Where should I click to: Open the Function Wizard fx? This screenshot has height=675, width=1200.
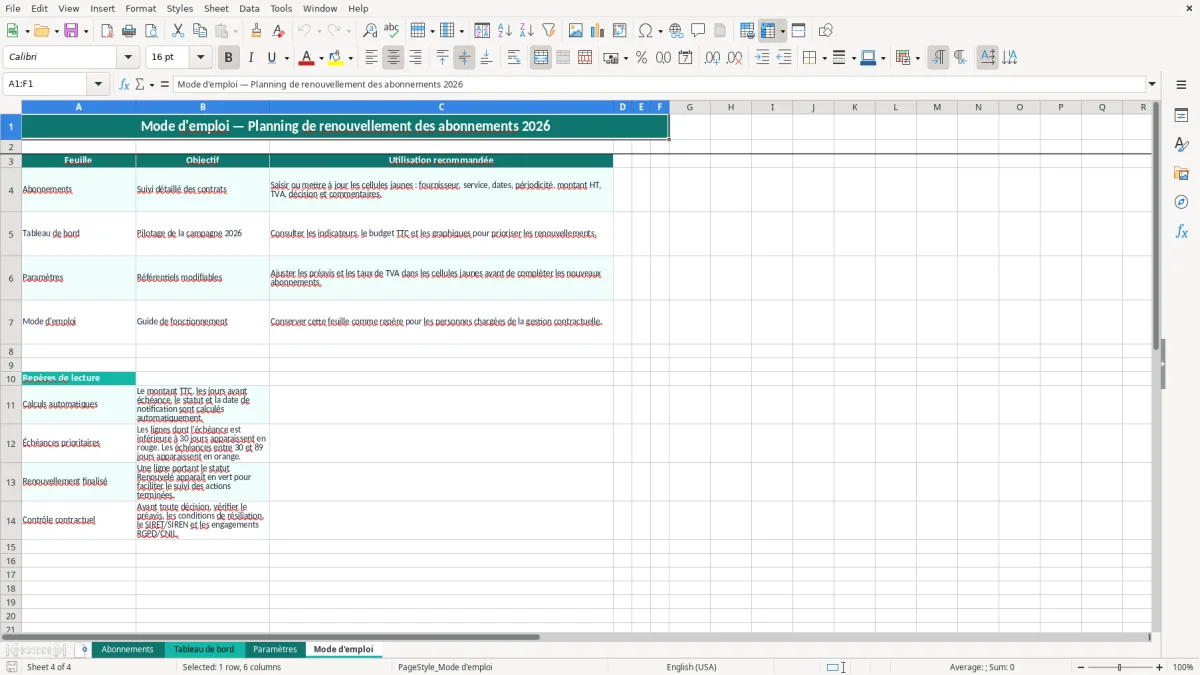pyautogui.click(x=125, y=84)
